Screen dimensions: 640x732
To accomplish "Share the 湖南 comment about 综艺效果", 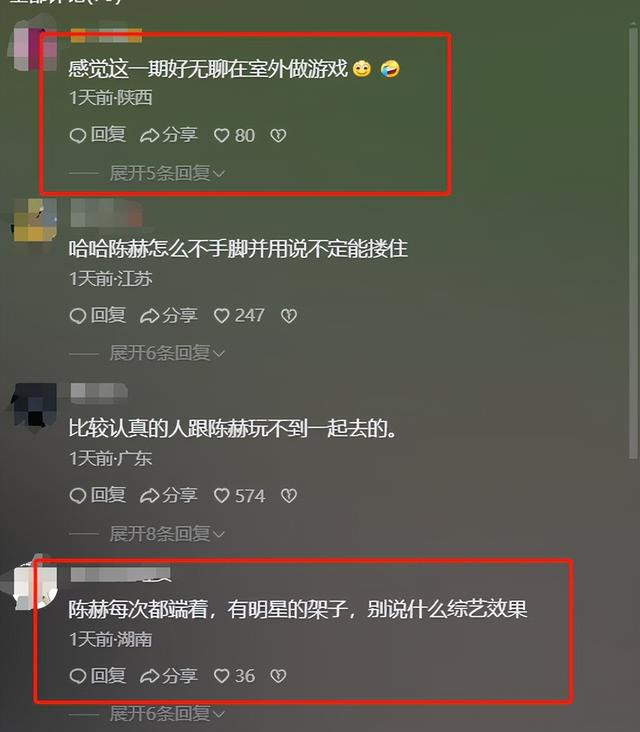I will click(x=169, y=676).
